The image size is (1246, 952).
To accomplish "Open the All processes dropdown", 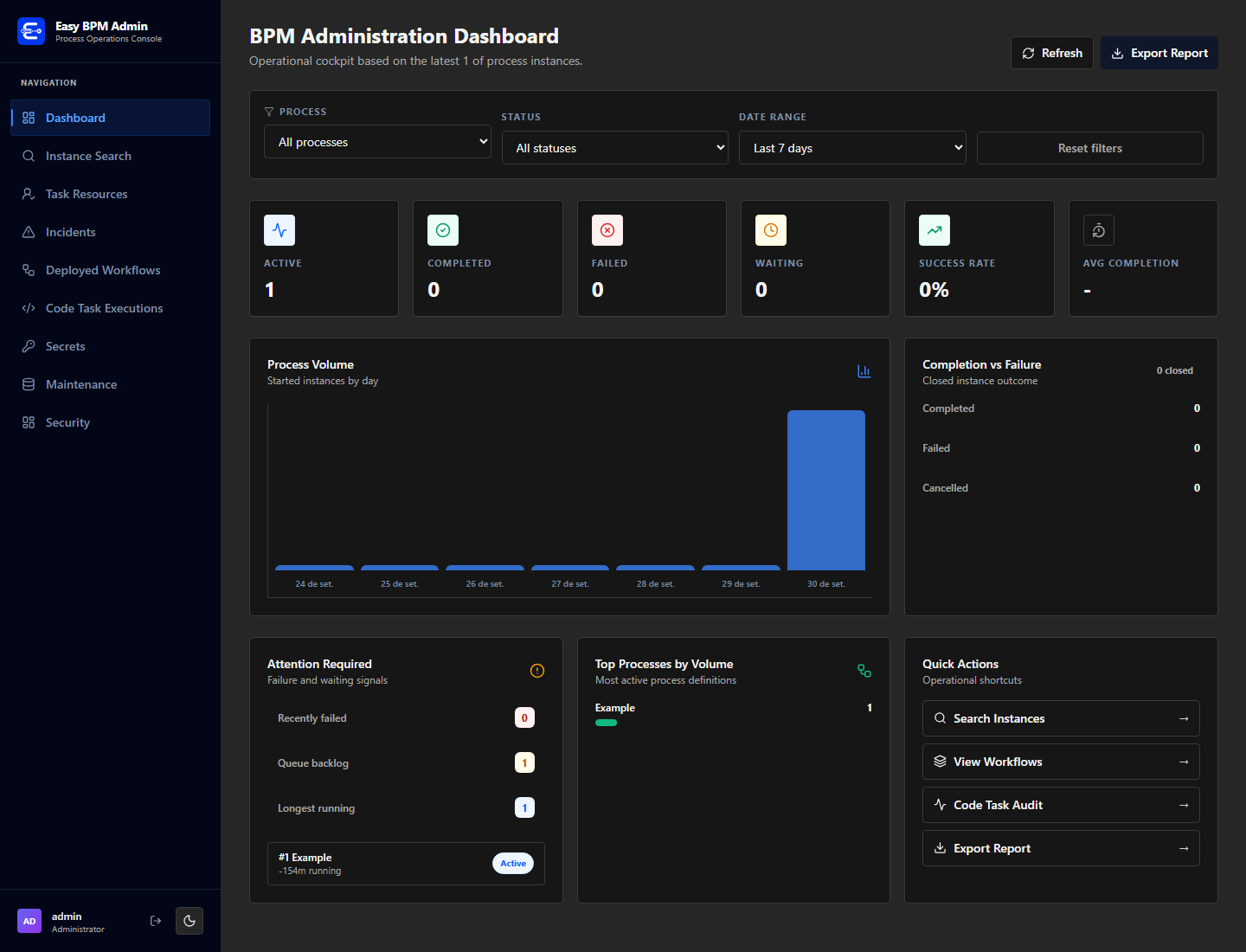I will pyautogui.click(x=377, y=142).
